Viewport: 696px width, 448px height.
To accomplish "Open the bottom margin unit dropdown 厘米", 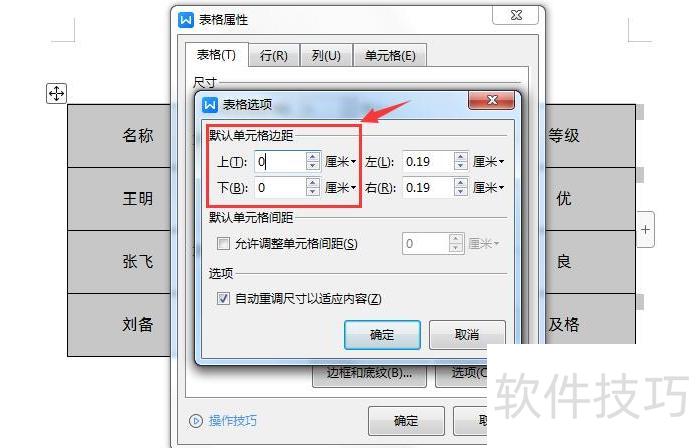I will coord(340,187).
